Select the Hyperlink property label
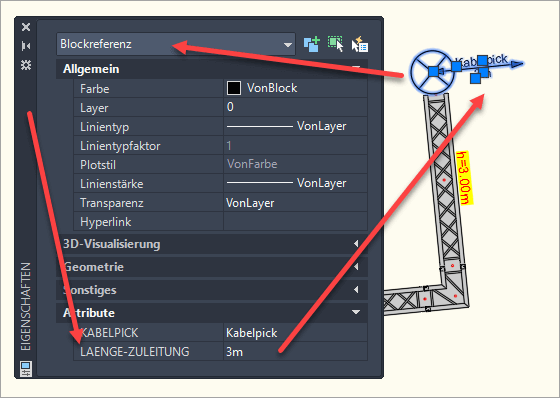Viewport: 560px width, 398px height. (x=106, y=222)
